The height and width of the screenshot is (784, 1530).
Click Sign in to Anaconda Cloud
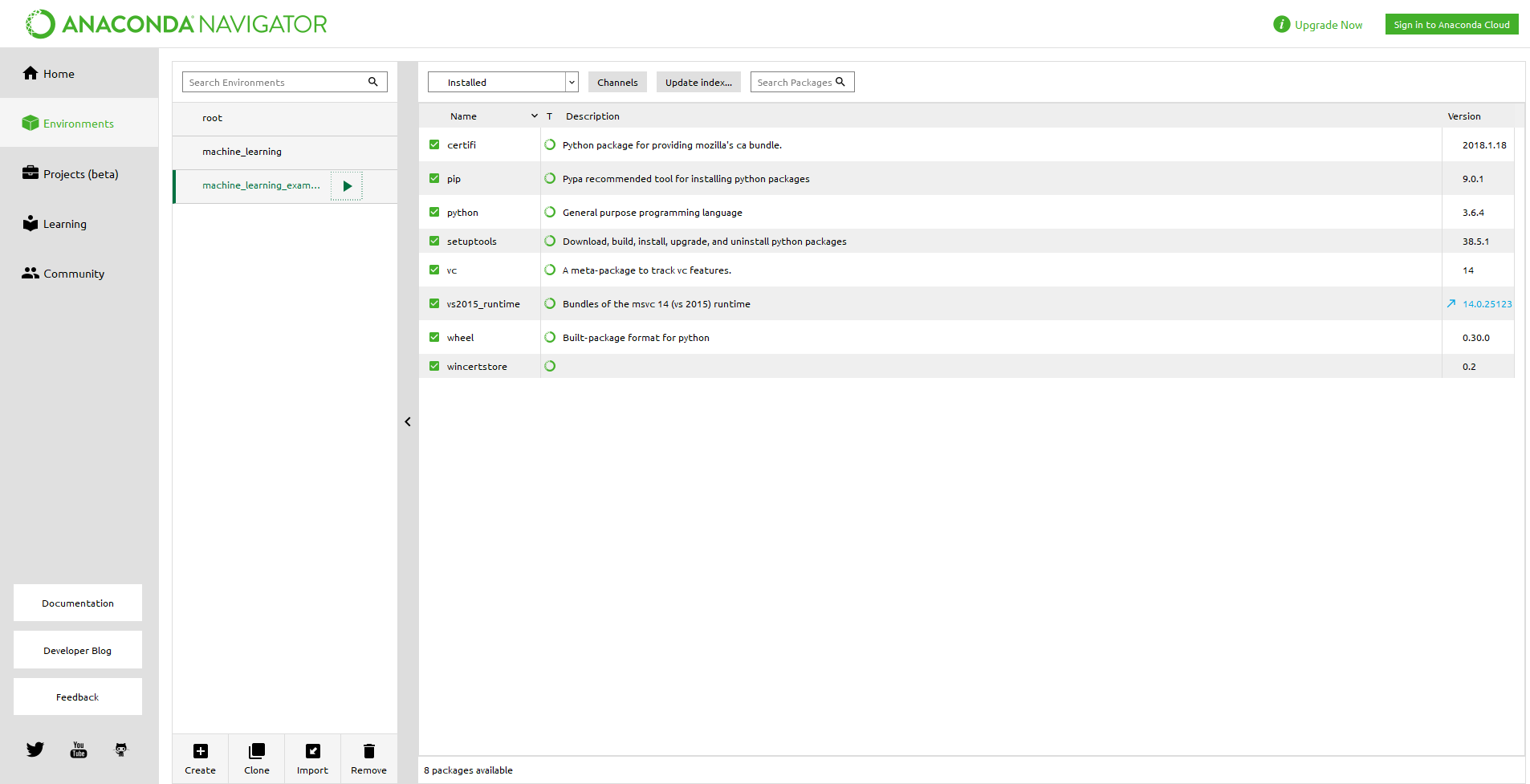[x=1451, y=25]
